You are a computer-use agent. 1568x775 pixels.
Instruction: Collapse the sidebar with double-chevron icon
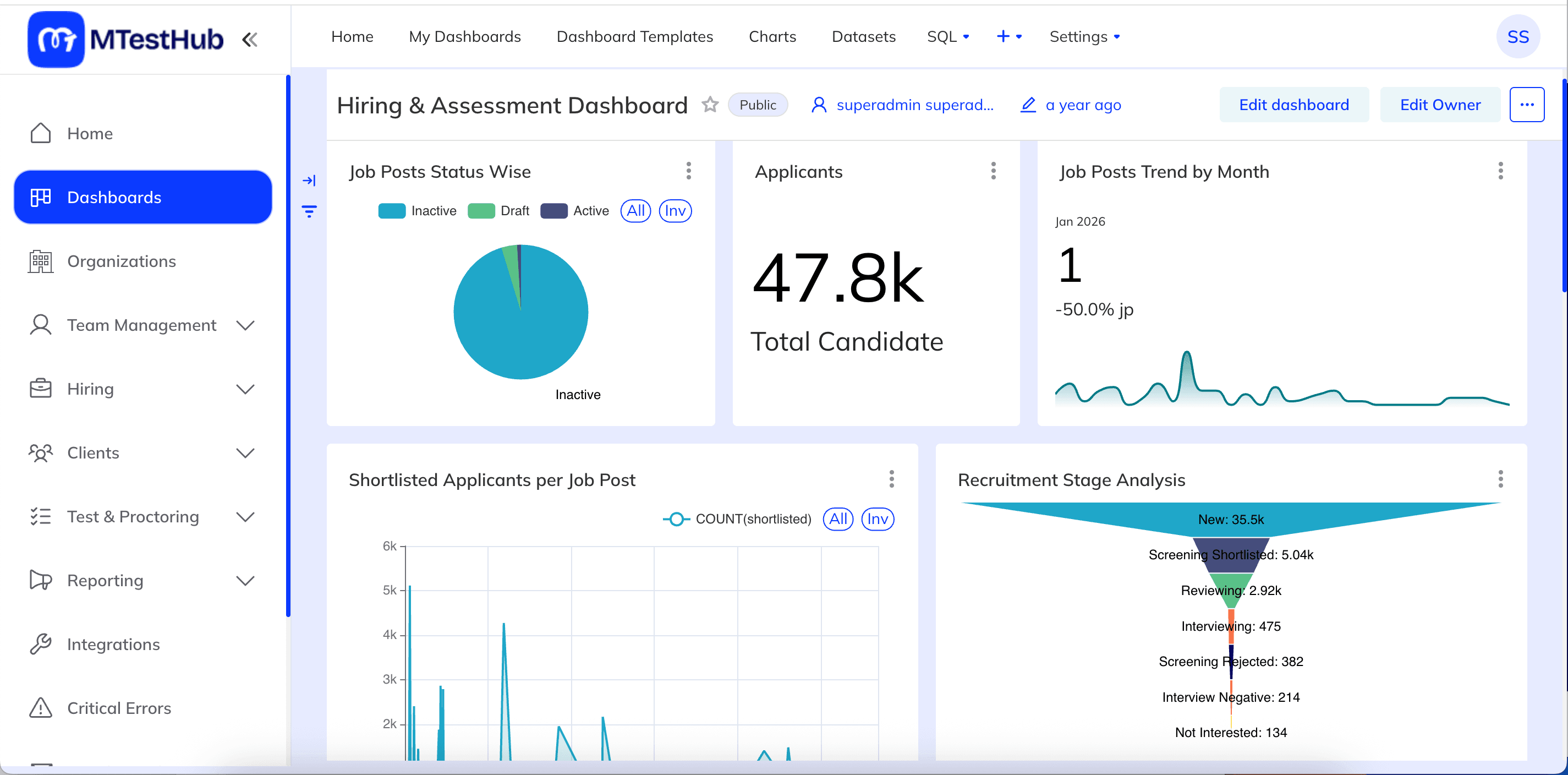(250, 40)
